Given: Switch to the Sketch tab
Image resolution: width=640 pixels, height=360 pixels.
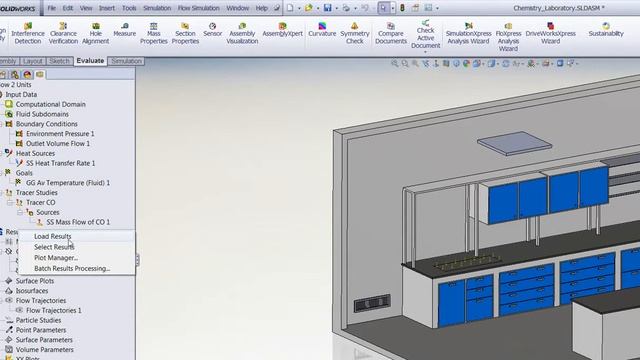Looking at the screenshot, I should pos(59,61).
